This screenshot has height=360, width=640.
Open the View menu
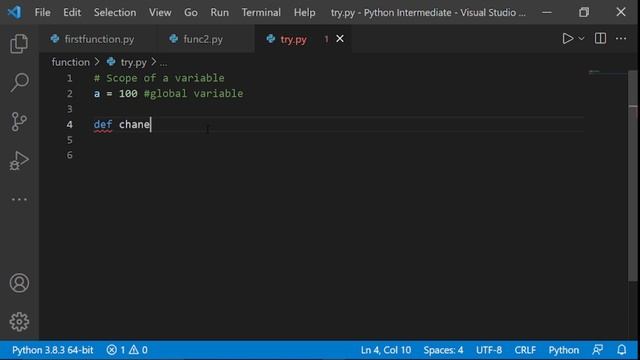tap(160, 13)
